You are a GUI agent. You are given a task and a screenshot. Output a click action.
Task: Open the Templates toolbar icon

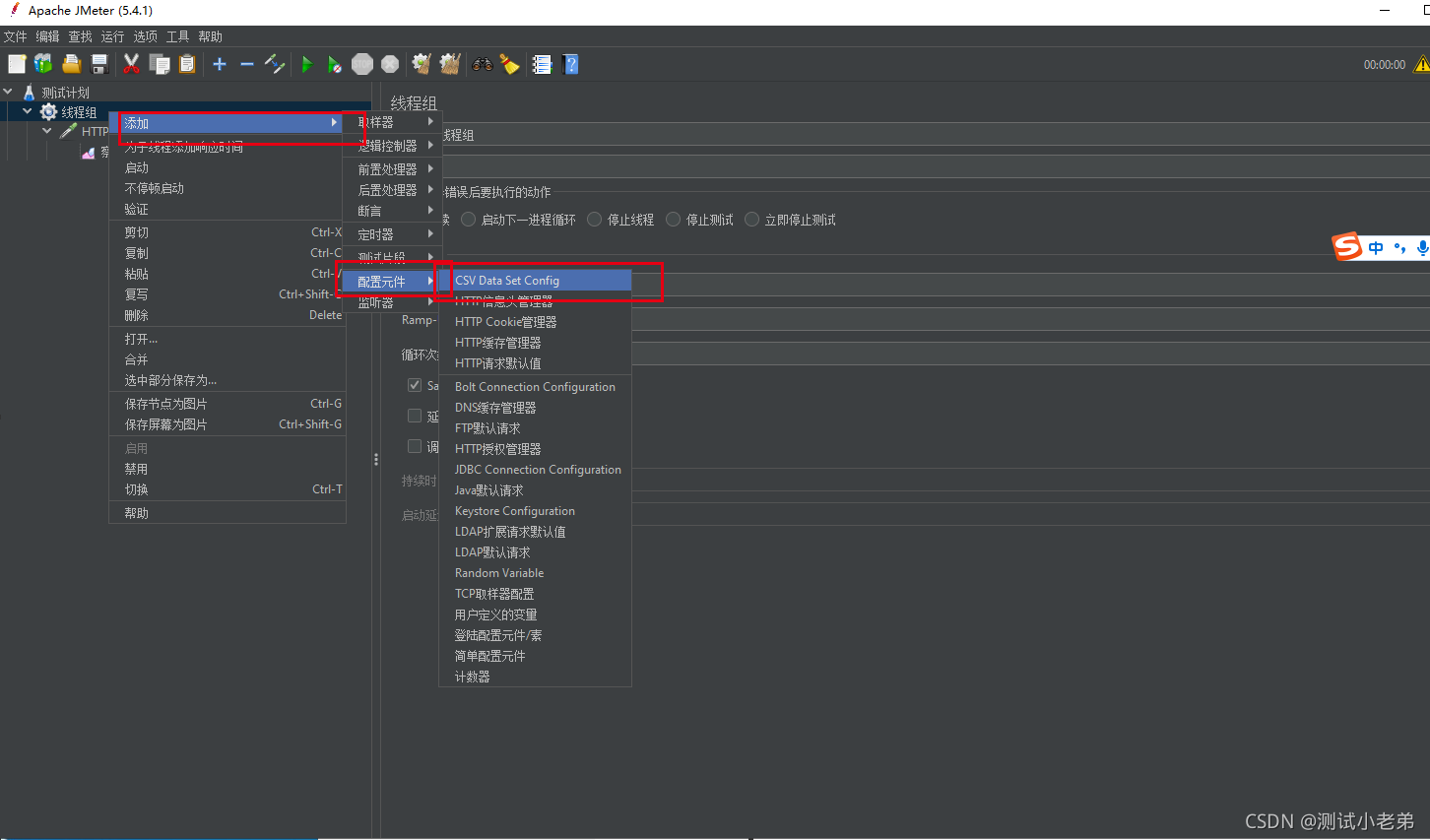(x=43, y=64)
